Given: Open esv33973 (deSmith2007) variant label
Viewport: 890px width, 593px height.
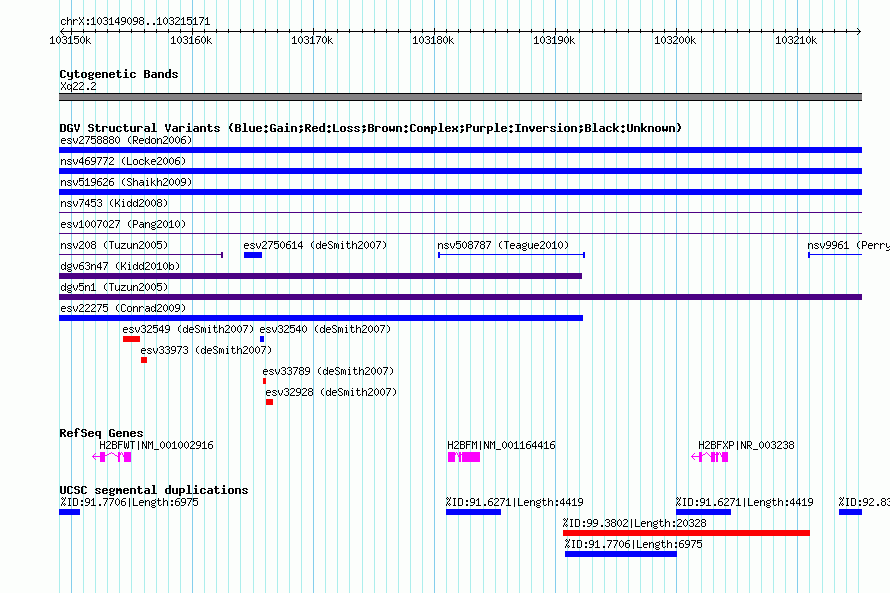Looking at the screenshot, I should [206, 350].
